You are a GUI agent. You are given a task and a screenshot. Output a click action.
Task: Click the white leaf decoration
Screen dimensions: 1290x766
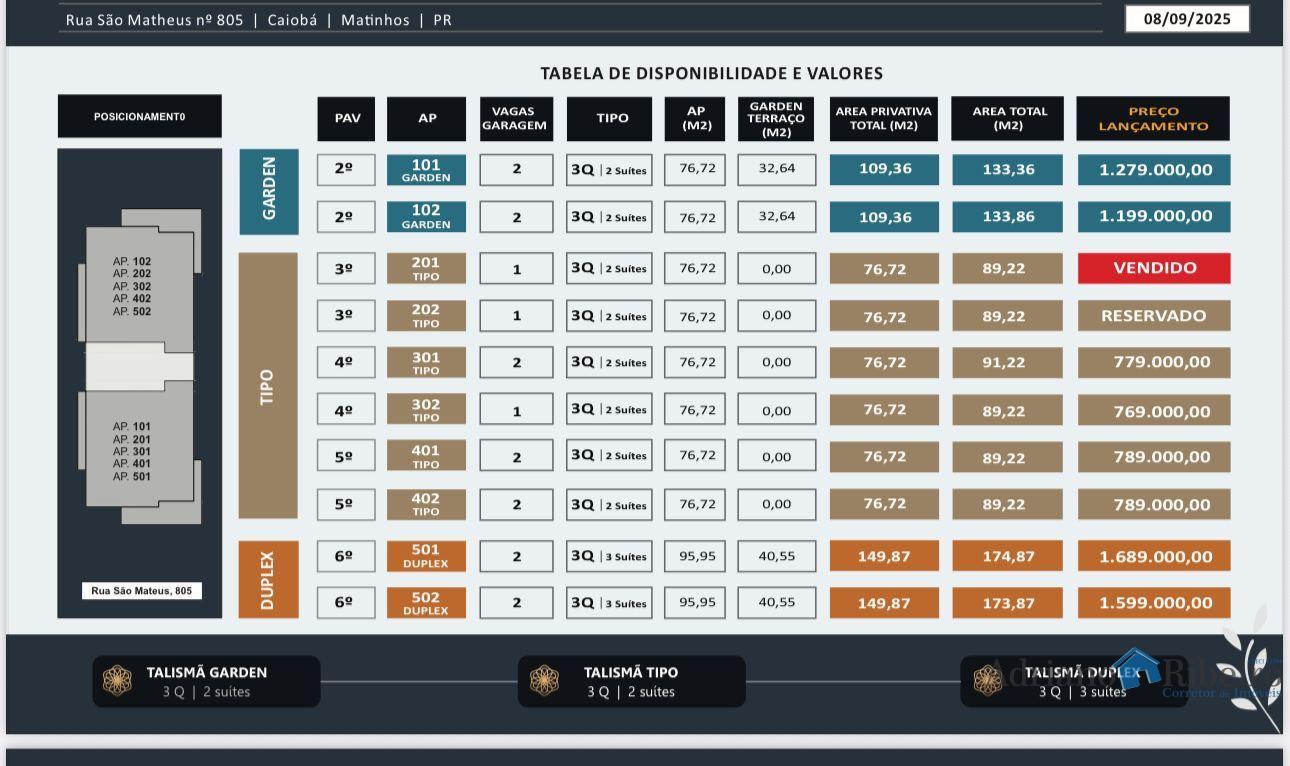[1252, 670]
